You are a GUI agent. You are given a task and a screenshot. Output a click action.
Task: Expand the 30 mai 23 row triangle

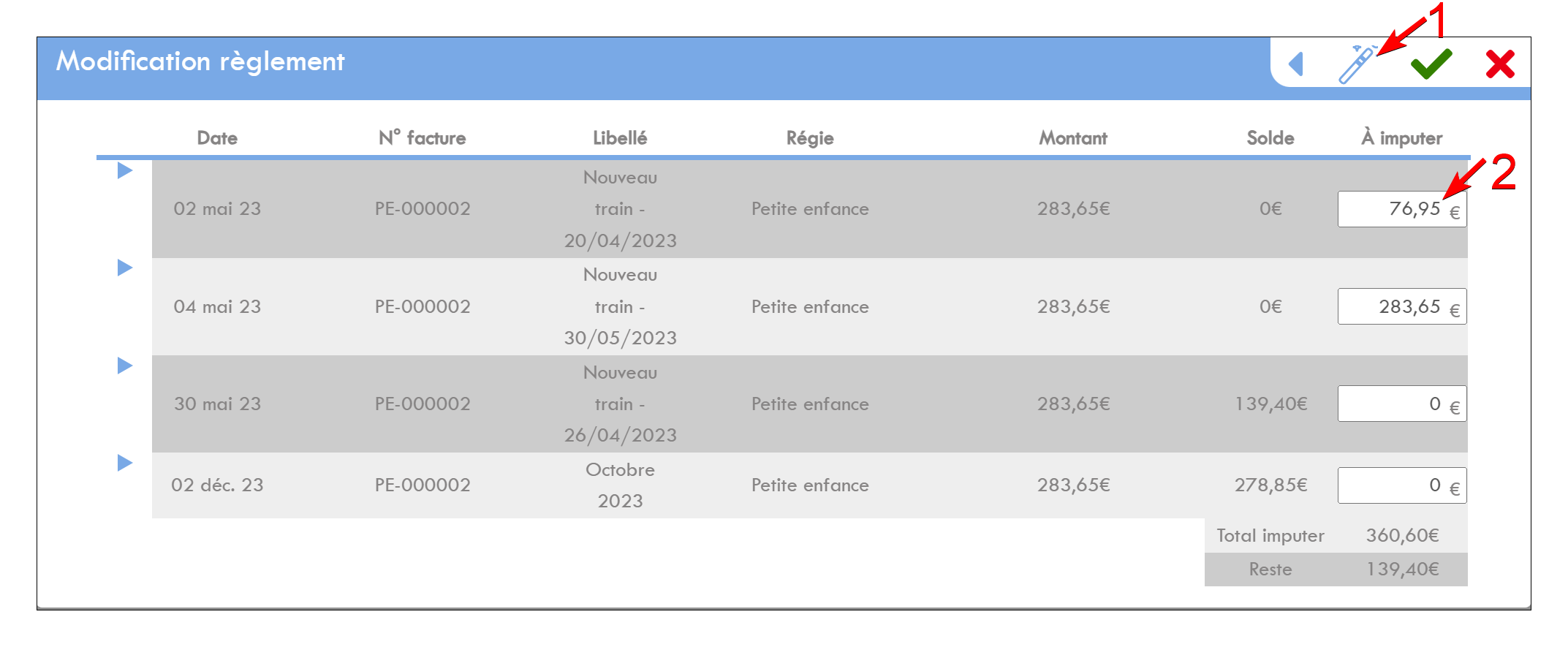coord(125,366)
